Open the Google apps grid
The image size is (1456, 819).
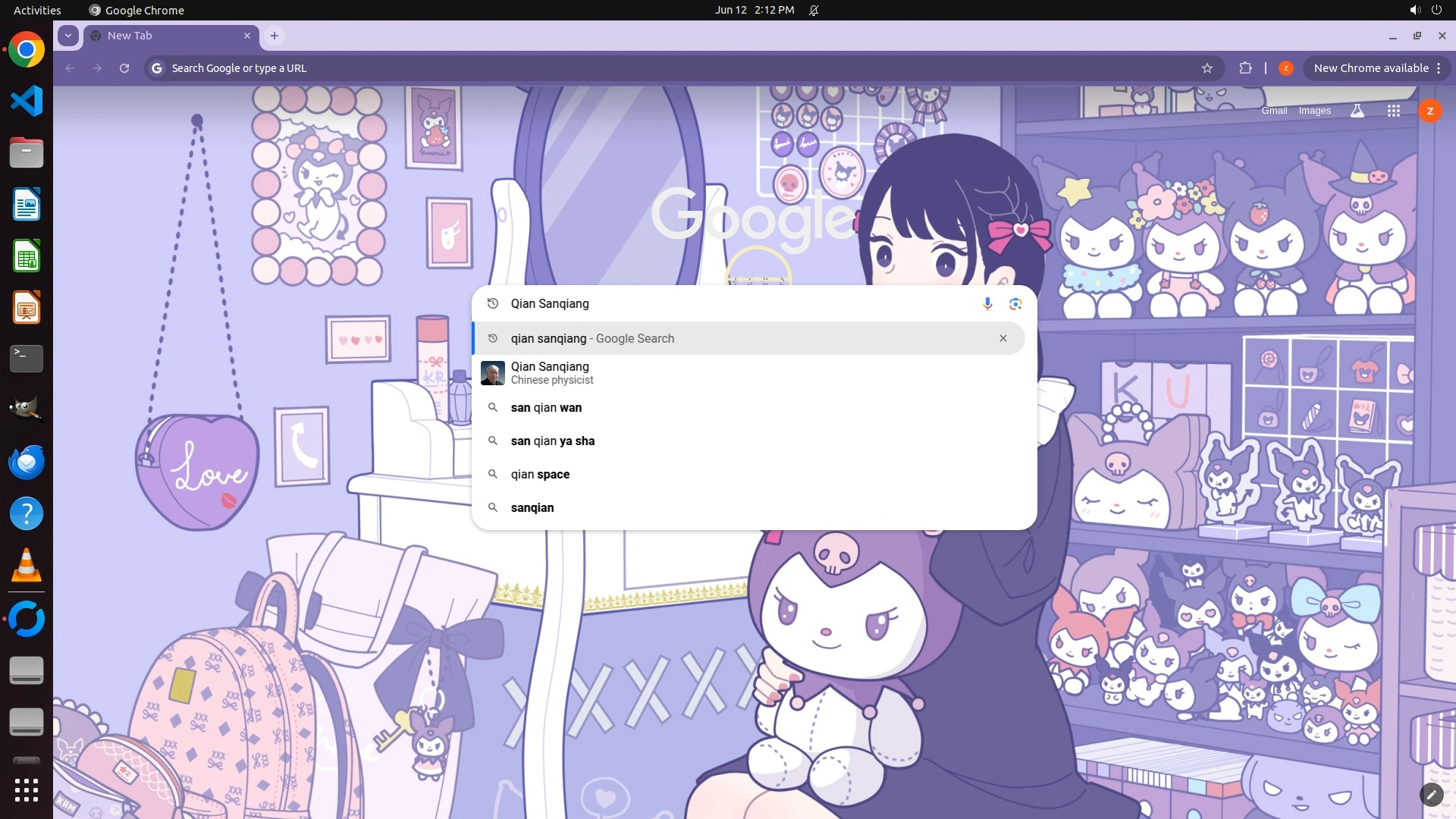(x=1393, y=111)
